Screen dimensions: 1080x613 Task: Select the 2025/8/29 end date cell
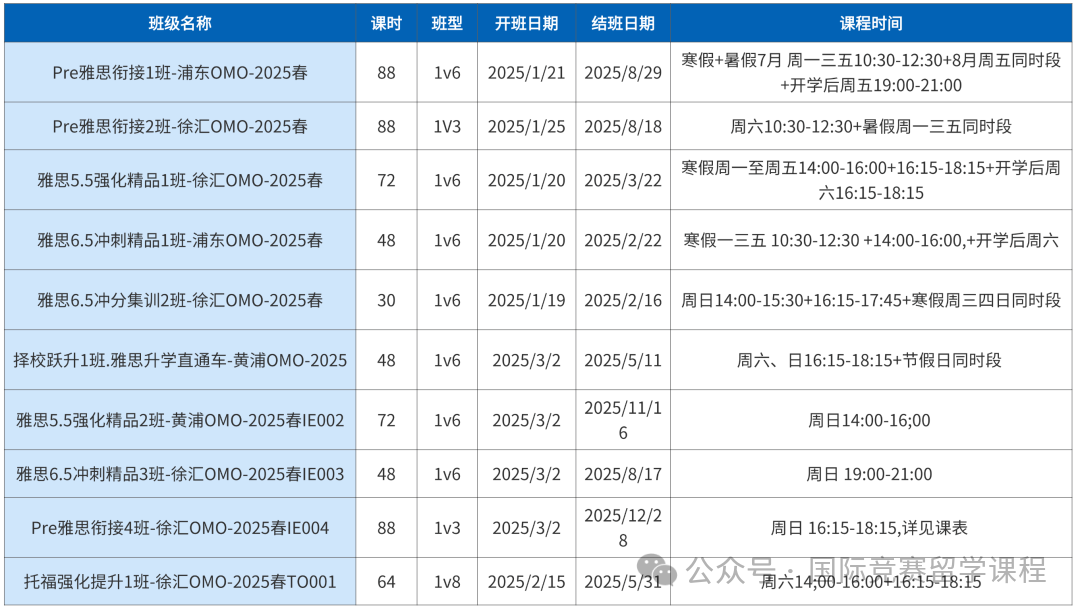point(623,73)
